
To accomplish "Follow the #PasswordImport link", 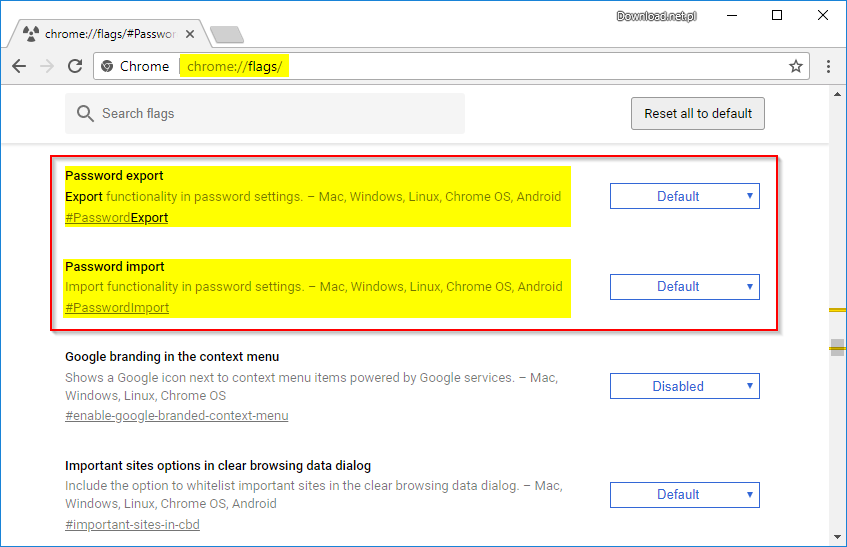I will (117, 308).
